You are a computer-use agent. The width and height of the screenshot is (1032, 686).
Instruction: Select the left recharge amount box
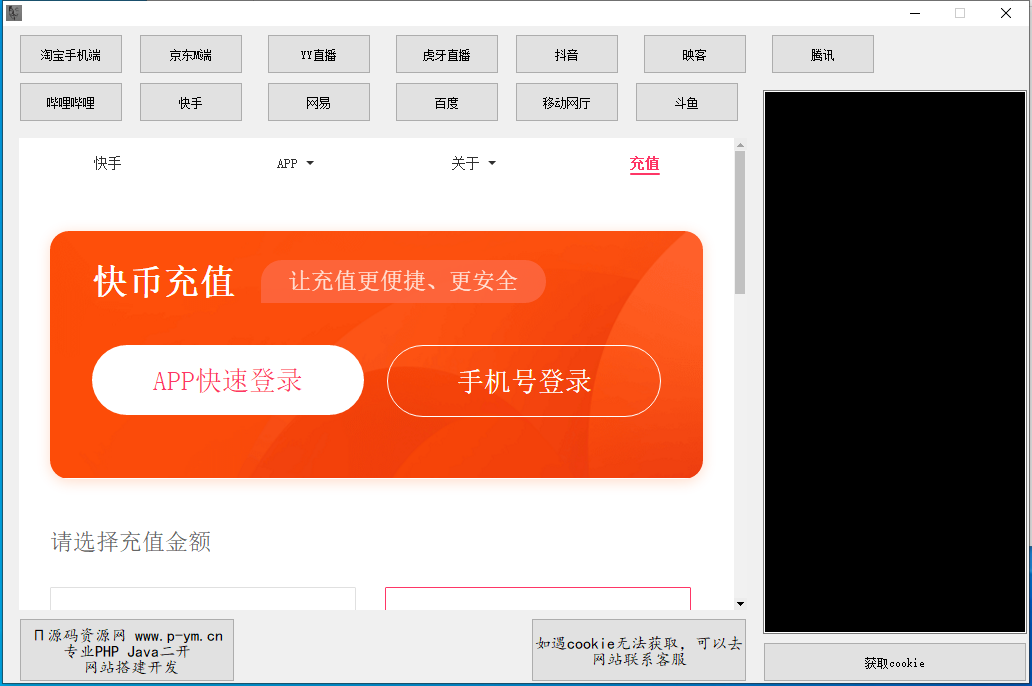203,598
